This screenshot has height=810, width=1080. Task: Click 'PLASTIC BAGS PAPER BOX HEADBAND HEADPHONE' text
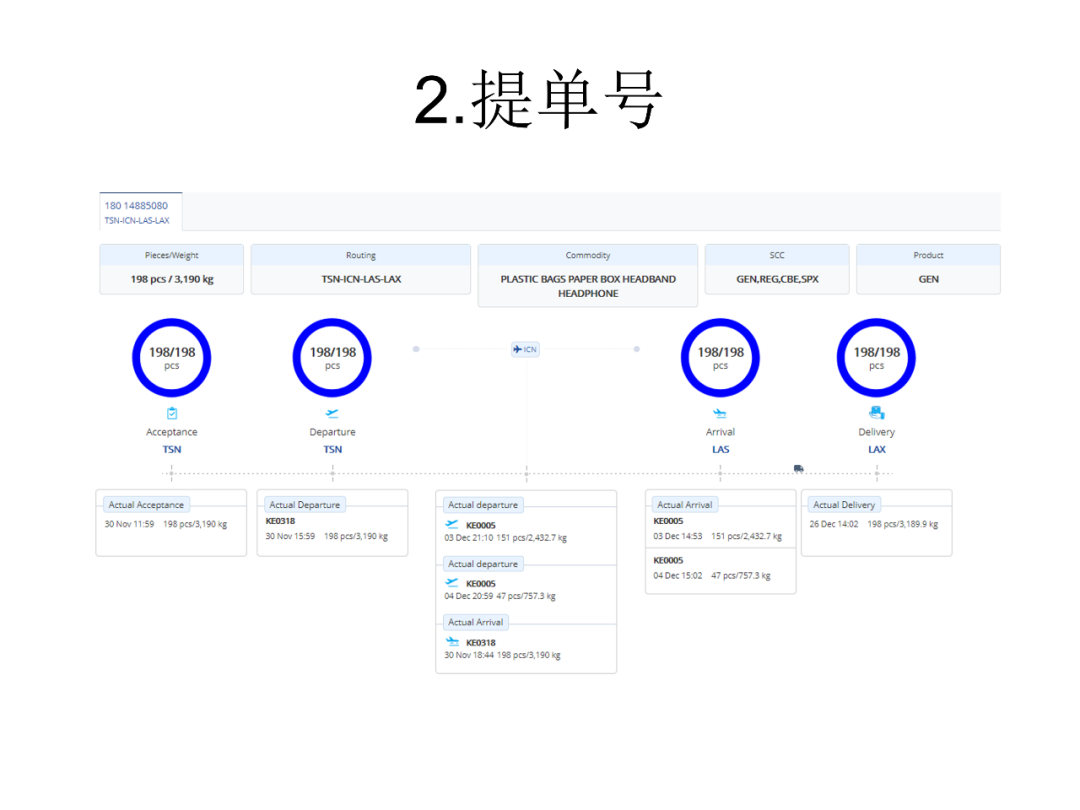[588, 286]
